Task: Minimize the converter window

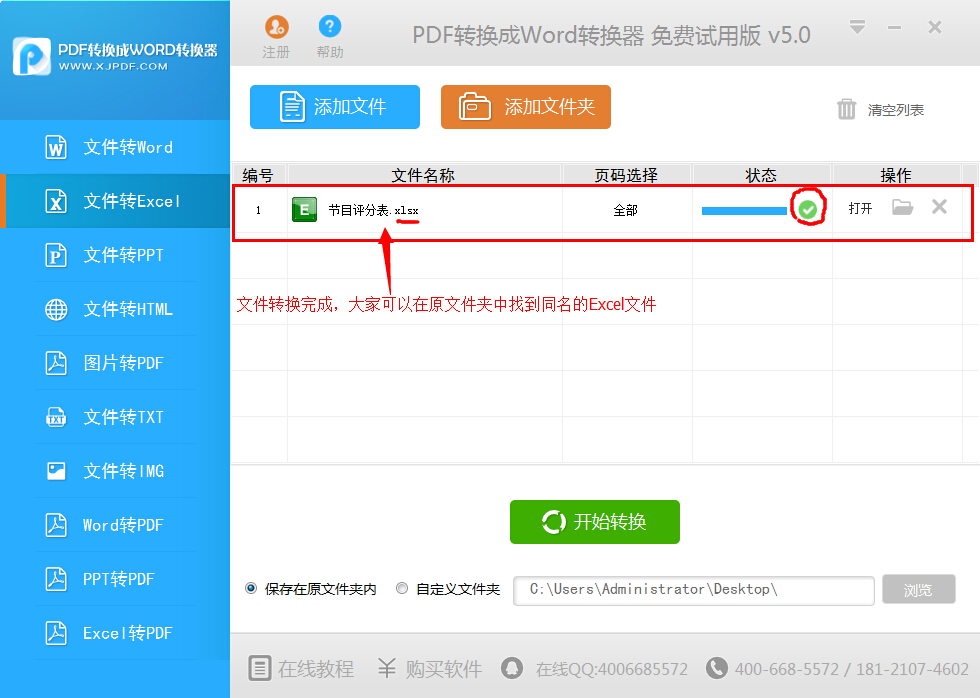Action: pyautogui.click(x=894, y=27)
